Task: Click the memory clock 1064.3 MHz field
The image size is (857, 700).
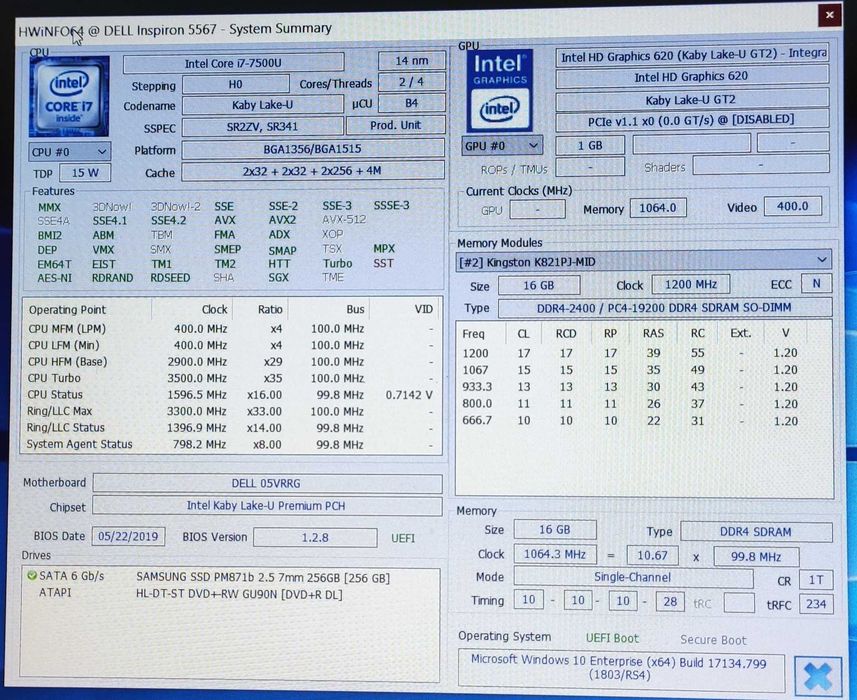Action: coord(555,554)
